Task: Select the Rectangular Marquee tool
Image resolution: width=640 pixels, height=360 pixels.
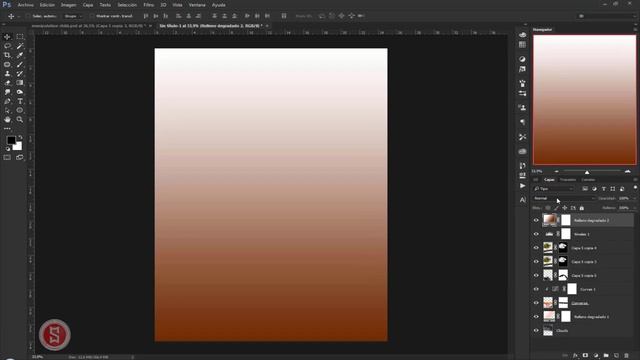Action: tap(20, 37)
